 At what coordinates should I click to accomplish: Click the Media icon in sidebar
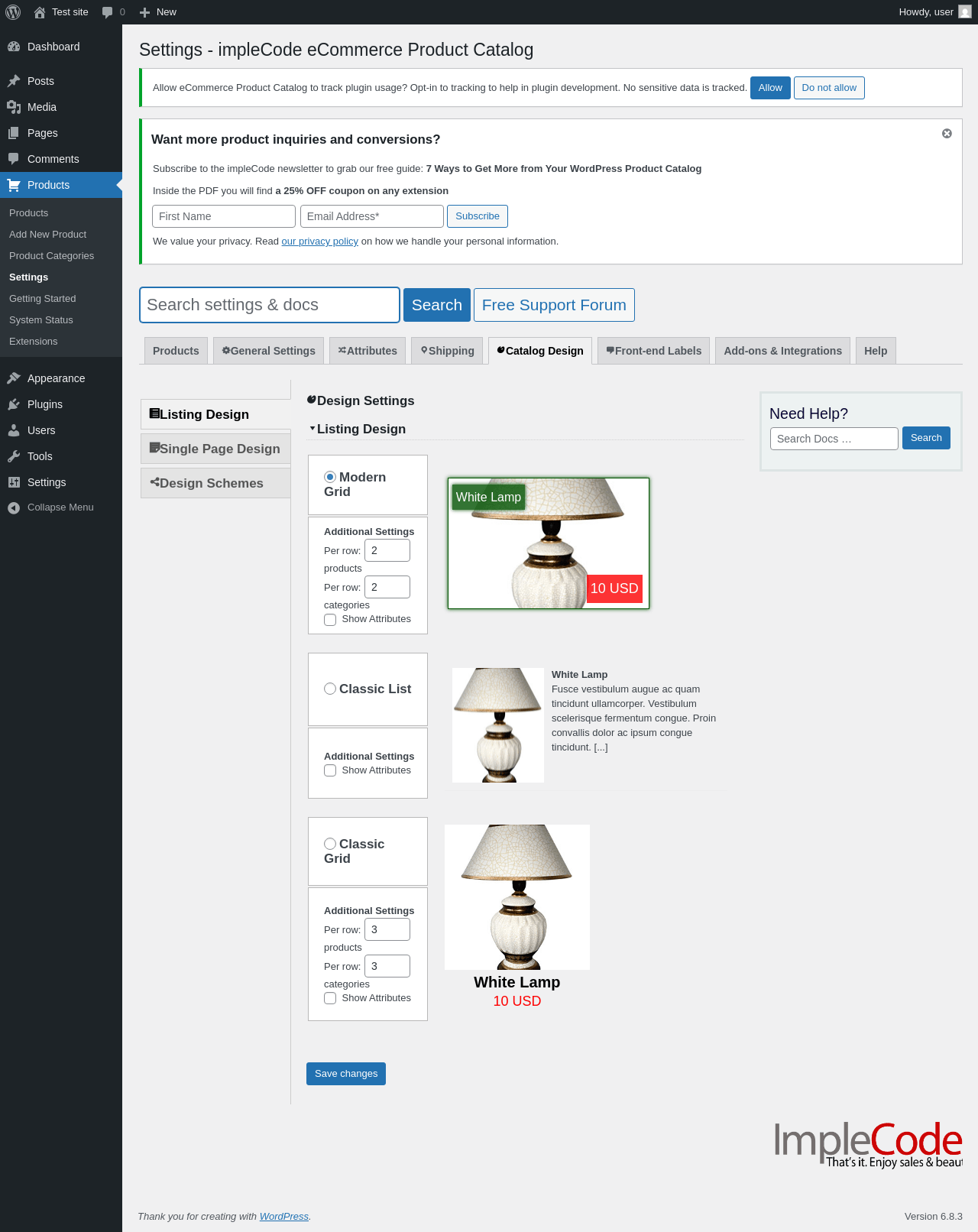14,107
